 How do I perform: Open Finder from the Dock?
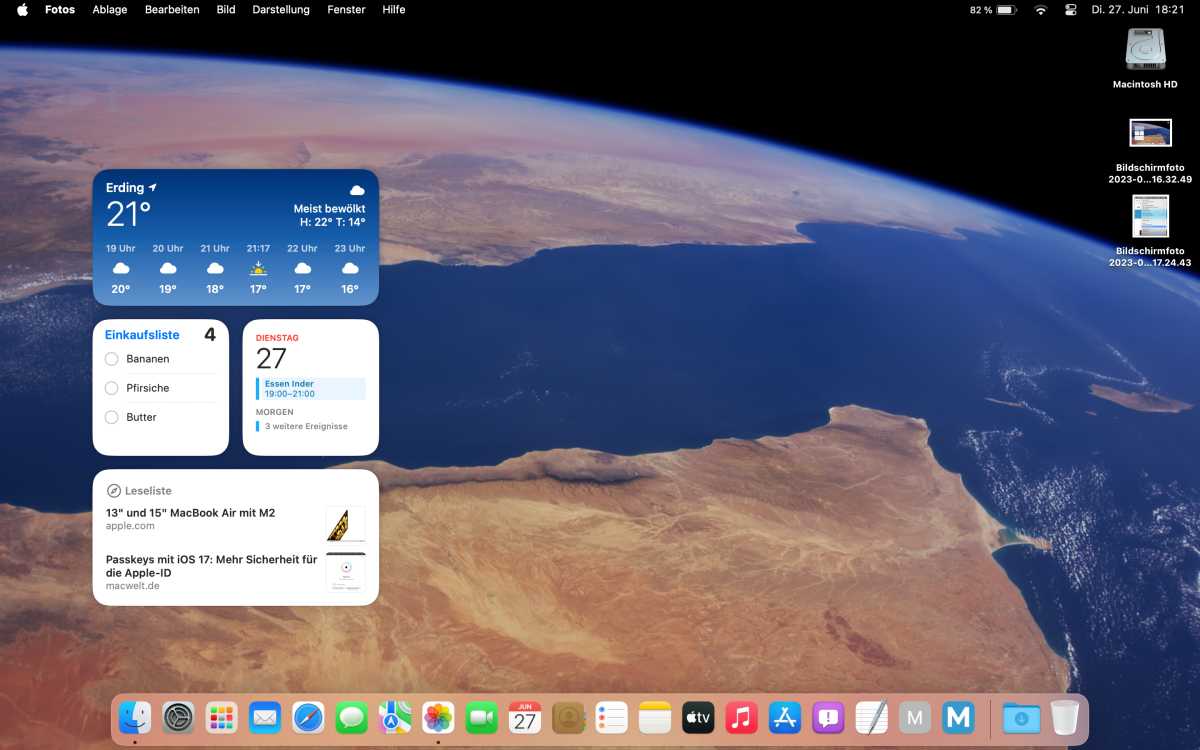pyautogui.click(x=135, y=717)
